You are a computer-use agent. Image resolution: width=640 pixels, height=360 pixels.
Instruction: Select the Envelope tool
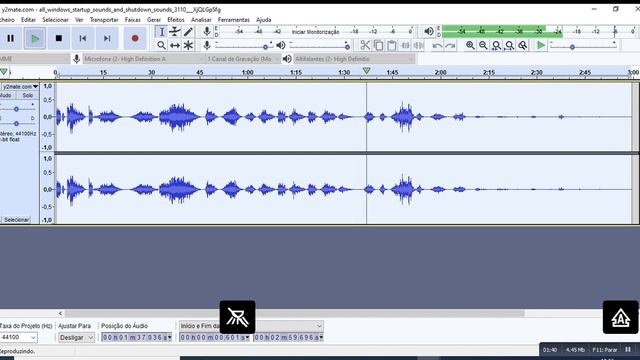[175, 31]
